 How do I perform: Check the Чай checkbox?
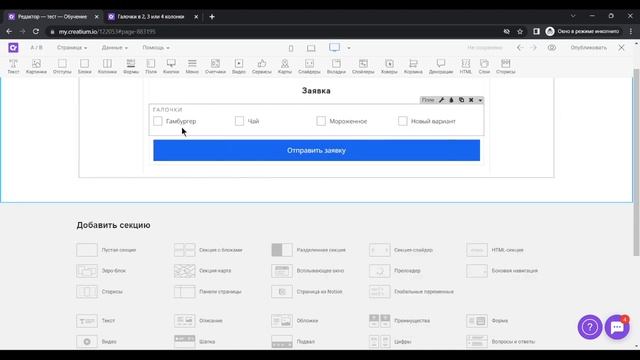tap(239, 121)
